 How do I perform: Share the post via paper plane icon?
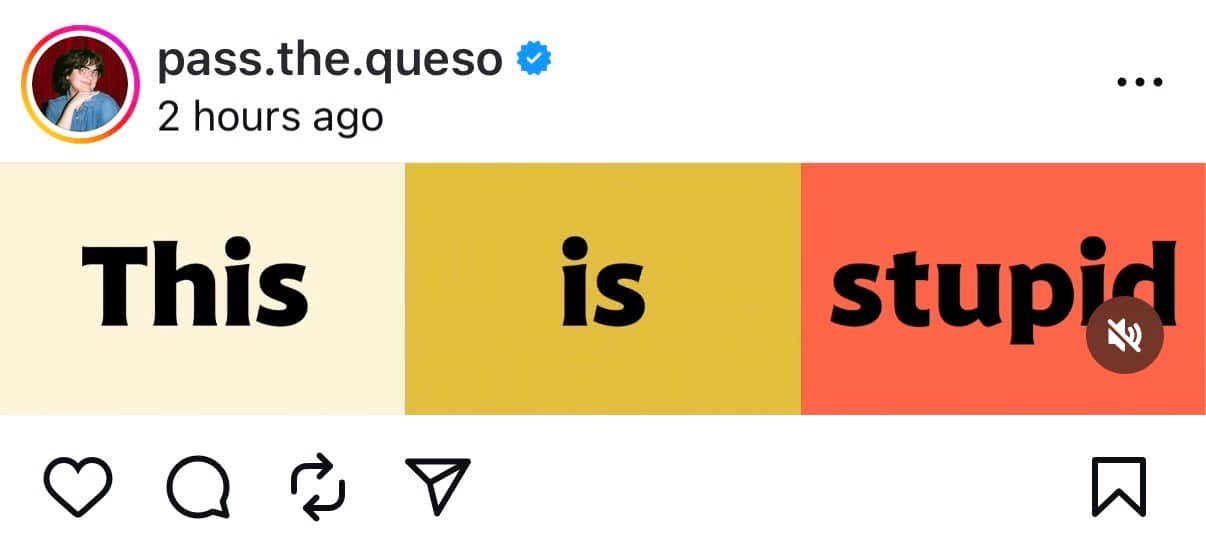(437, 488)
